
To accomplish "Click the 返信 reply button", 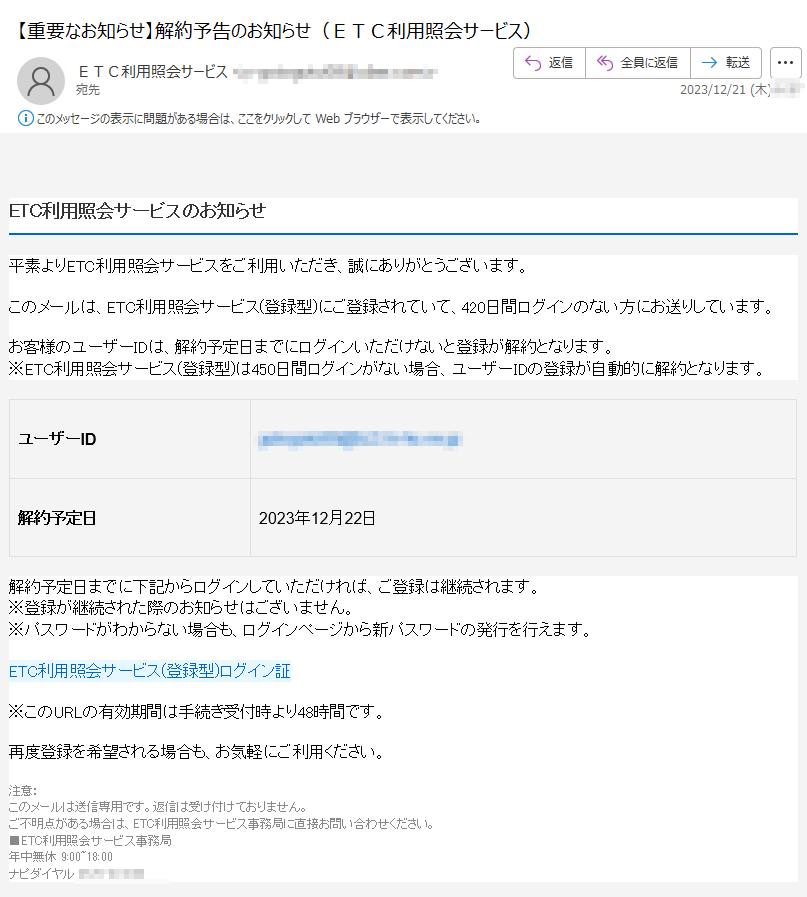I will pyautogui.click(x=548, y=63).
